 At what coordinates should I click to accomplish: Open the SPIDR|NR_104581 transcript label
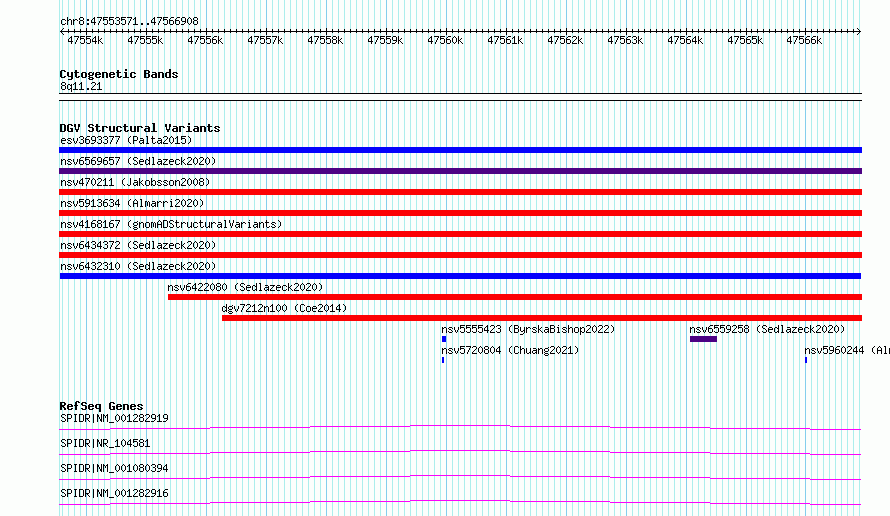pos(105,443)
